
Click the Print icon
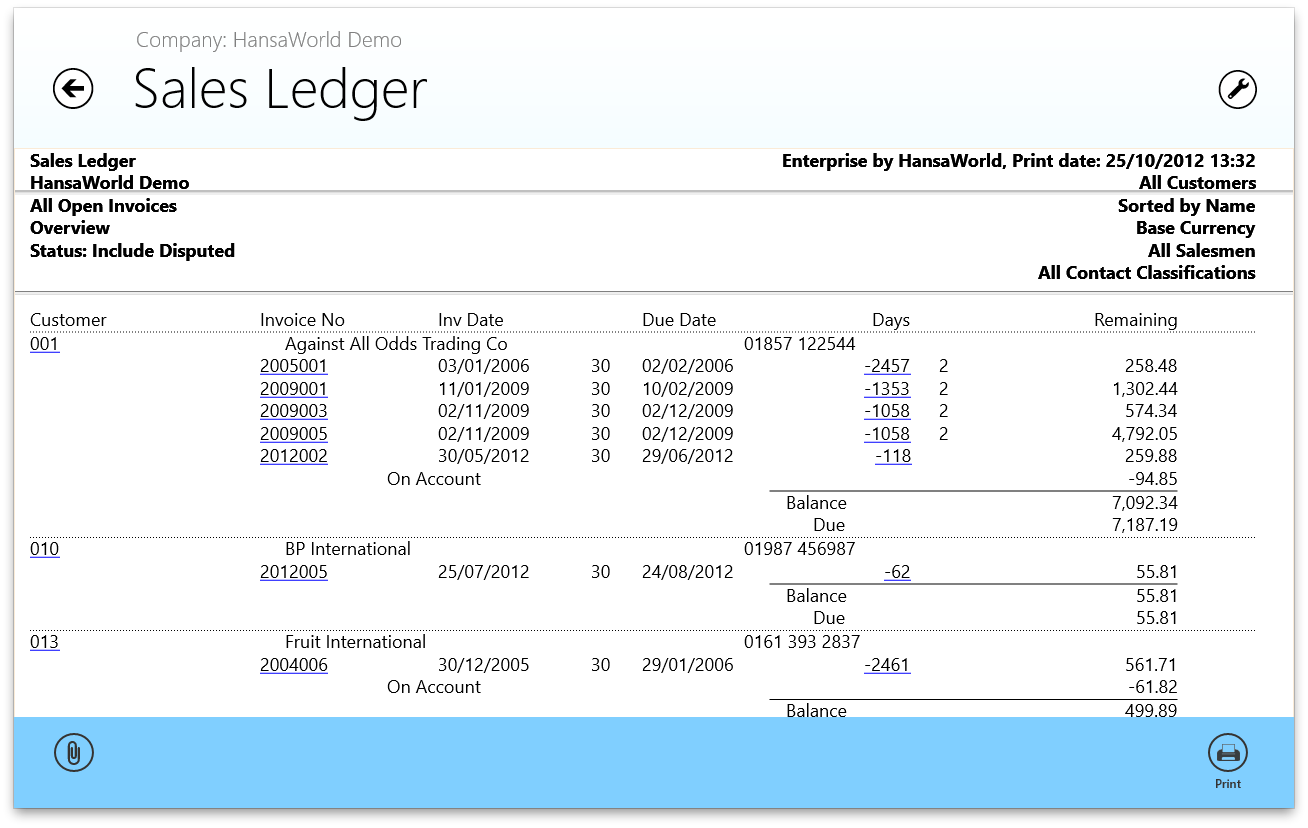(1227, 754)
